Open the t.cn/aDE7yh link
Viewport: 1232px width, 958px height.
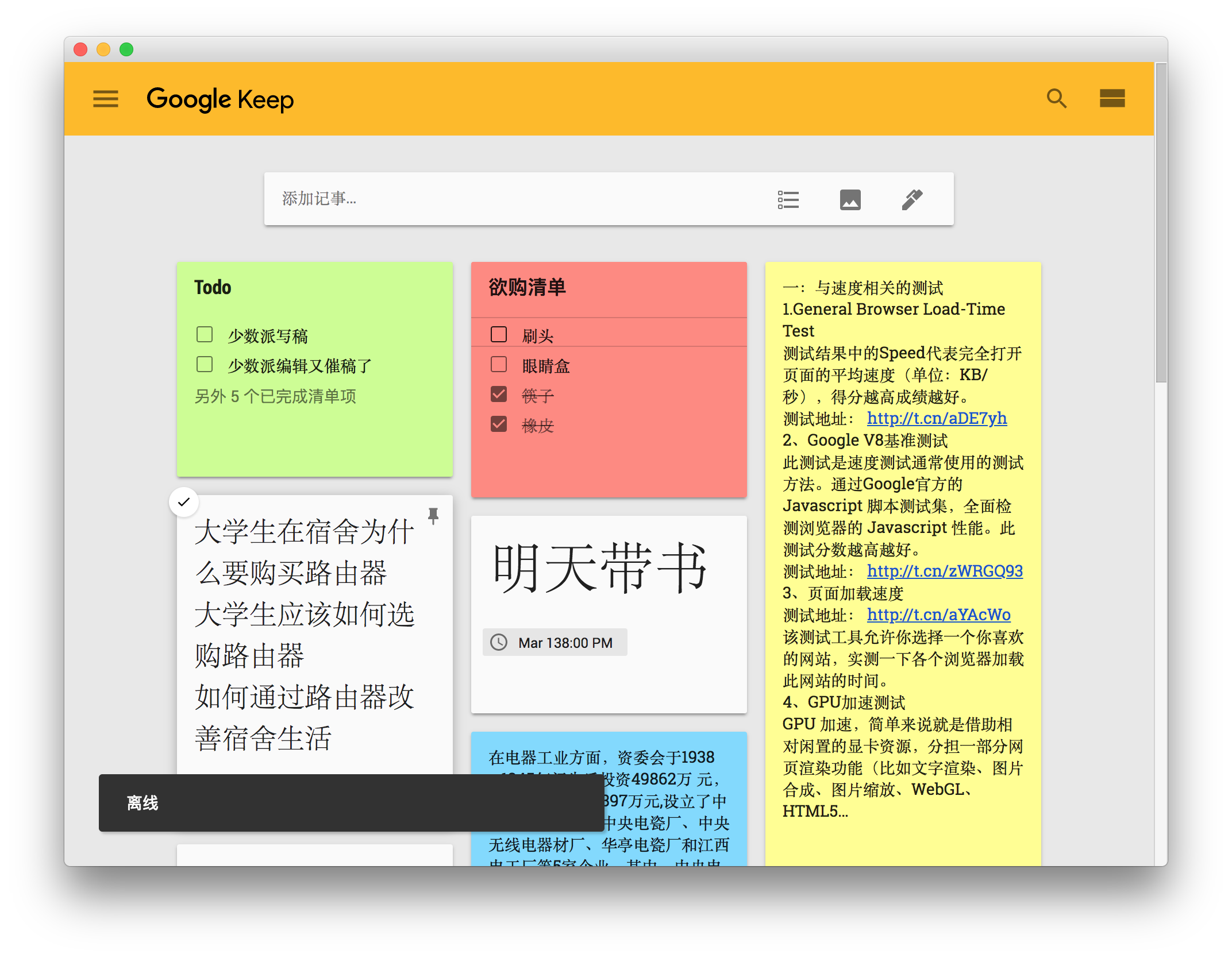pos(937,418)
